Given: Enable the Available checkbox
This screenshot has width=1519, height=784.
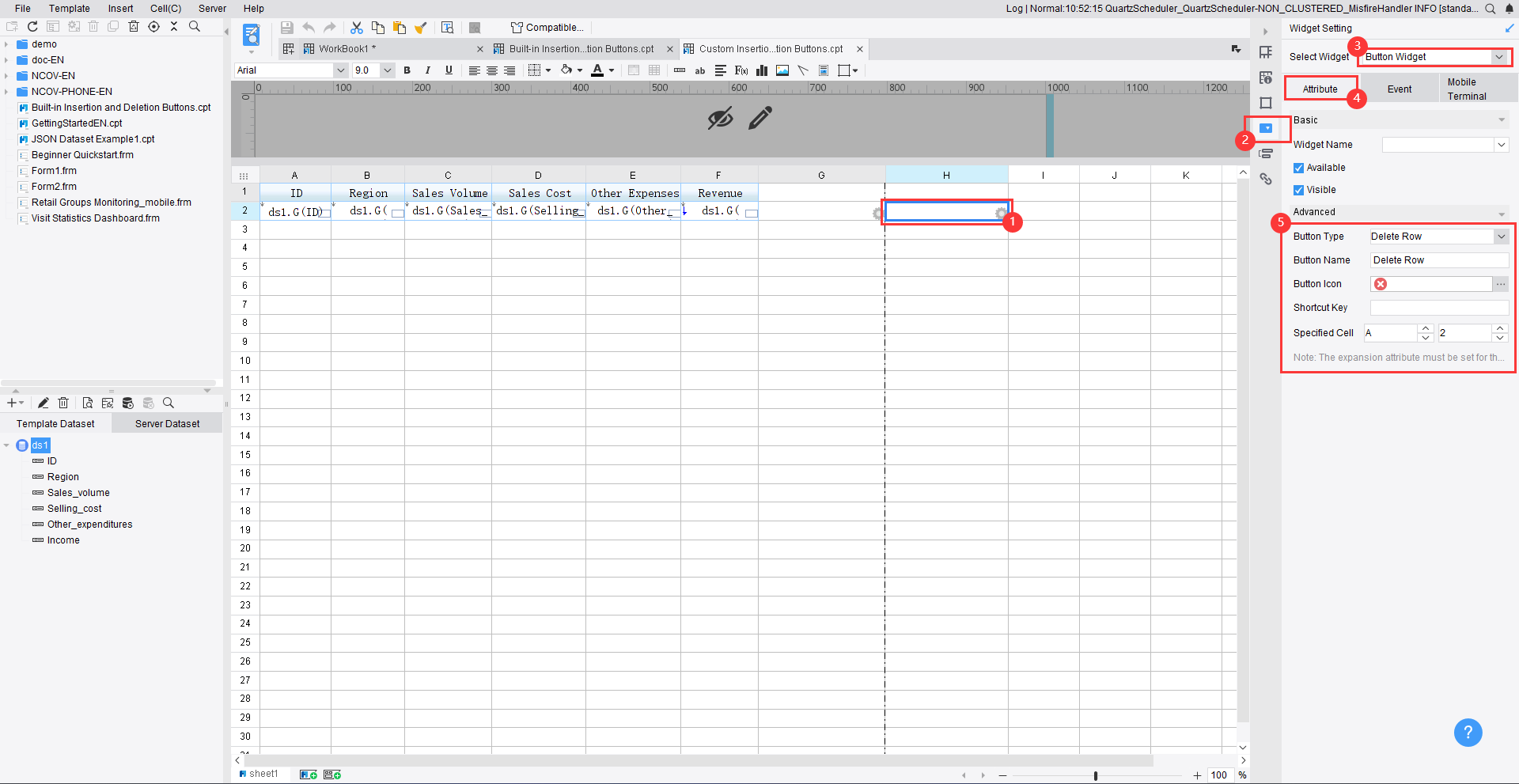Looking at the screenshot, I should 1298,167.
